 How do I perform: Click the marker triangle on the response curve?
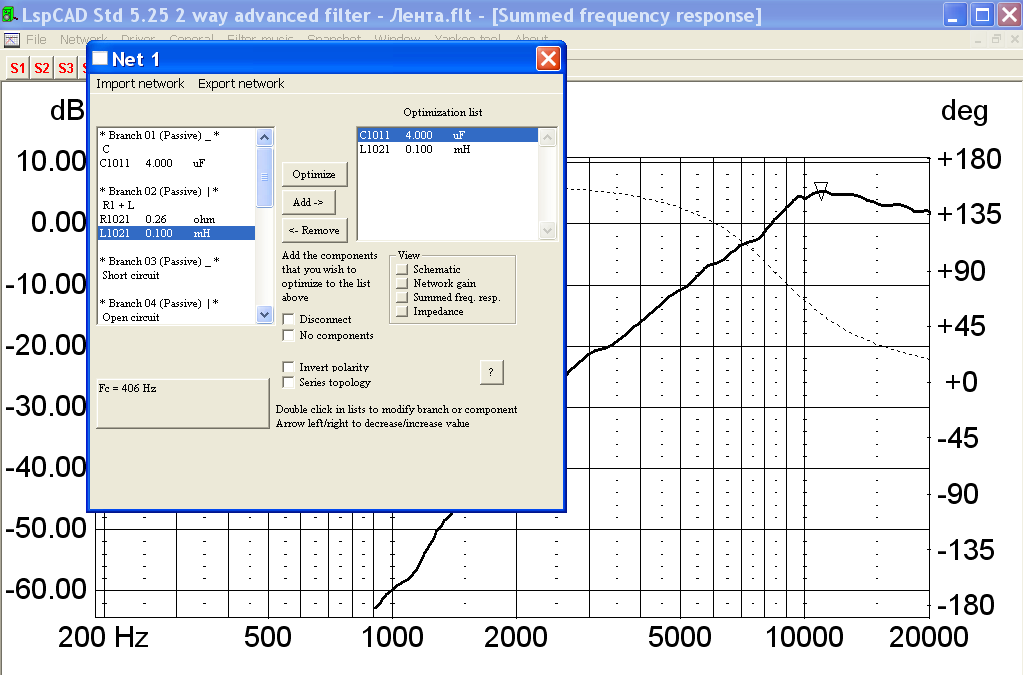(x=821, y=190)
